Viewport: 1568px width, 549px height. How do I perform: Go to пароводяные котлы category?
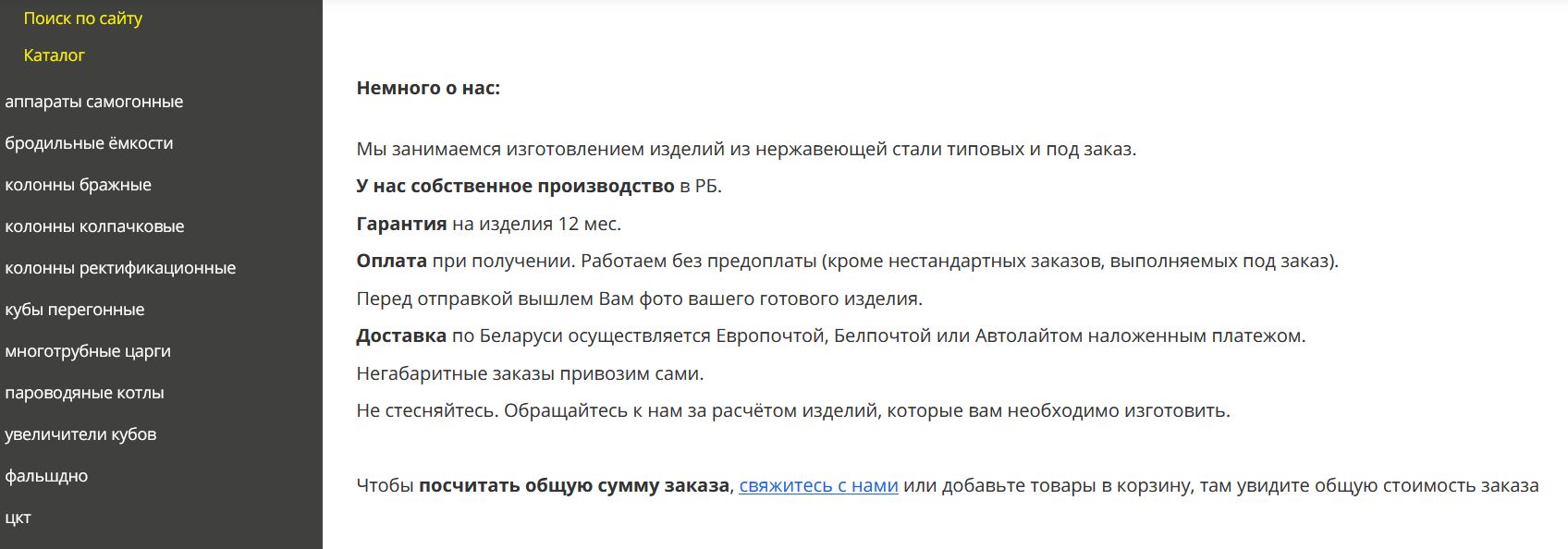tap(84, 393)
